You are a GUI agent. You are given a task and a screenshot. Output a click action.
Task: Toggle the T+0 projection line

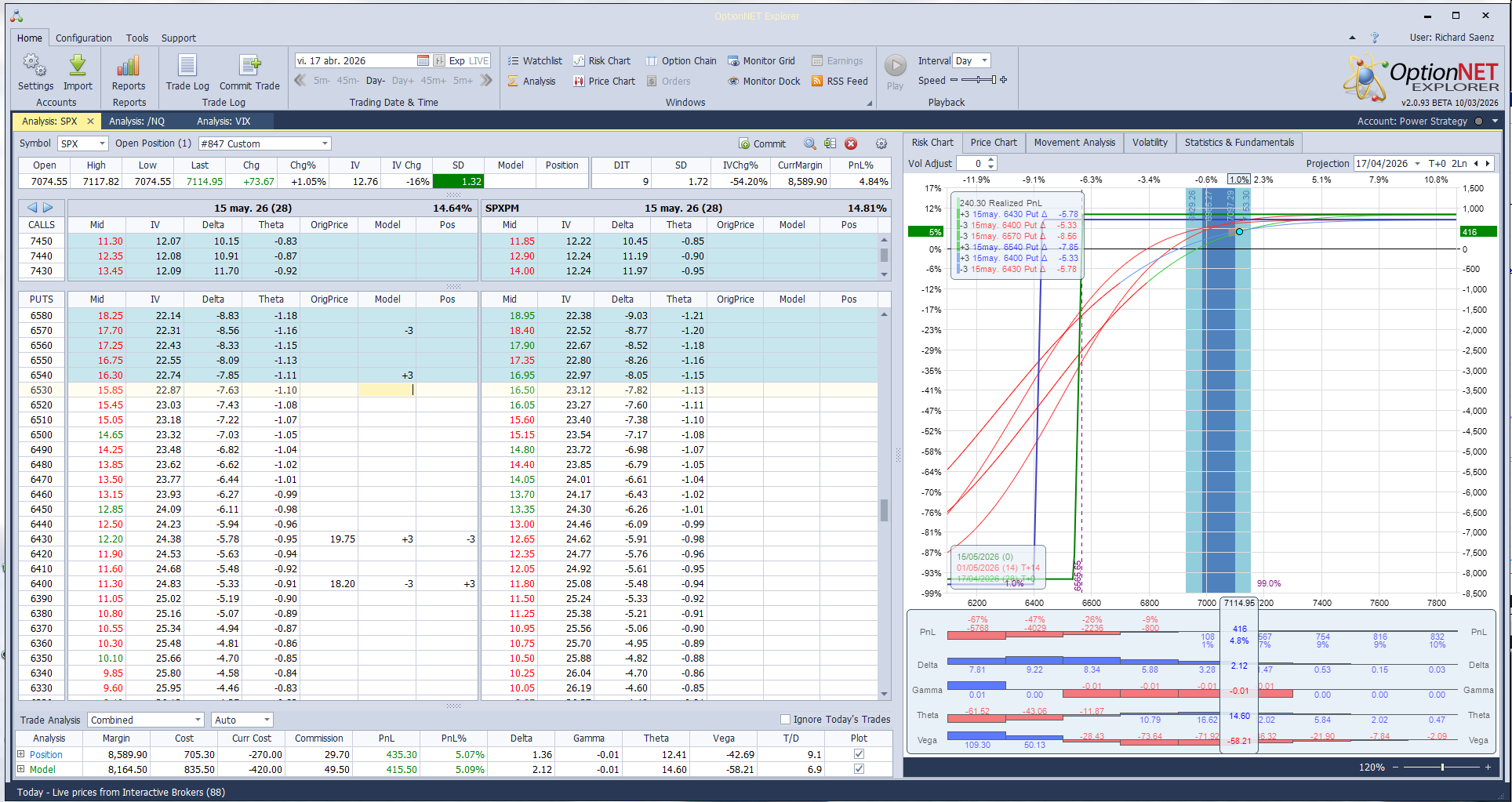(1437, 163)
